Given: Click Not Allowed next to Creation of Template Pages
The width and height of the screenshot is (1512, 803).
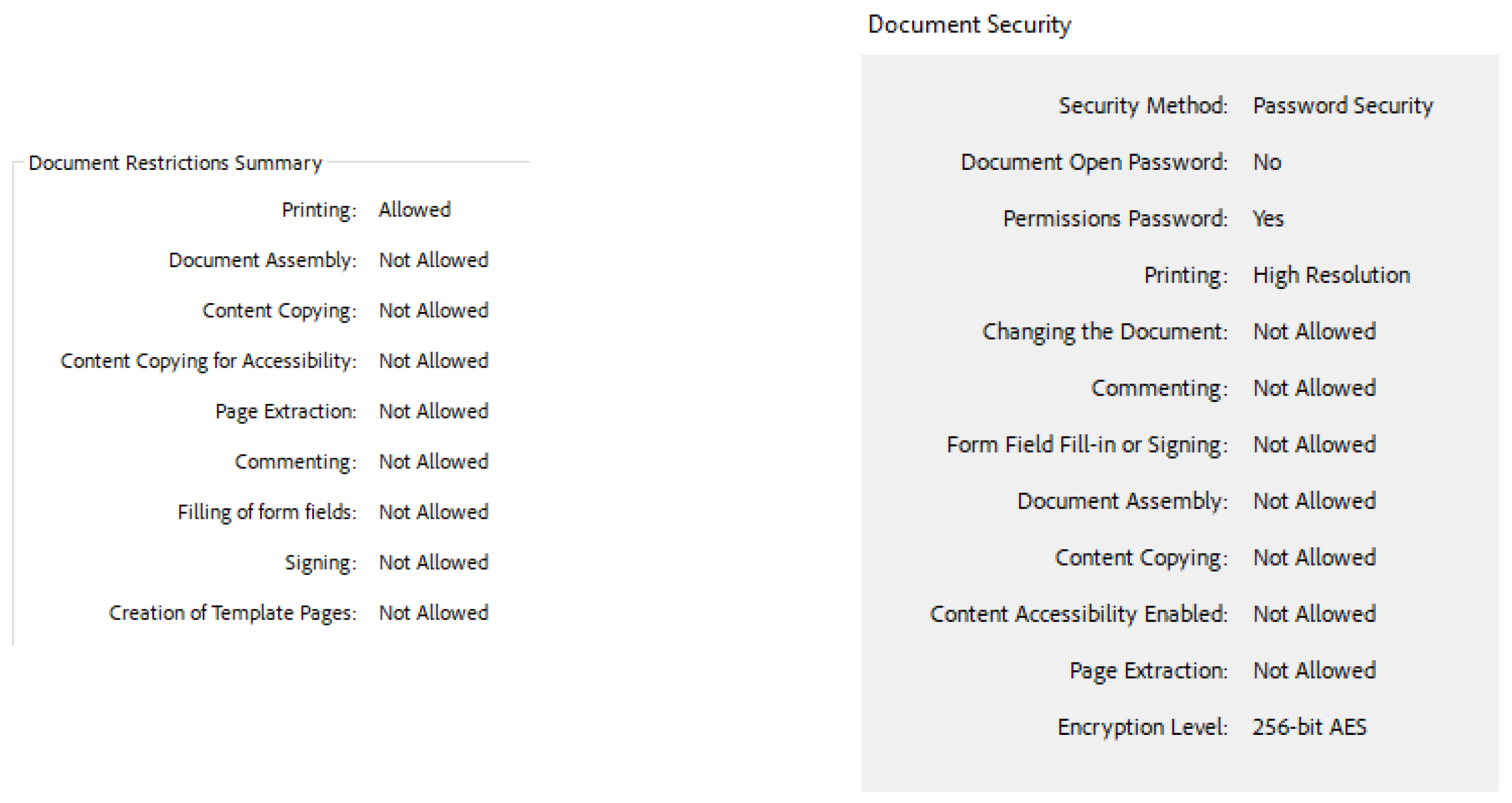Looking at the screenshot, I should coord(434,613).
